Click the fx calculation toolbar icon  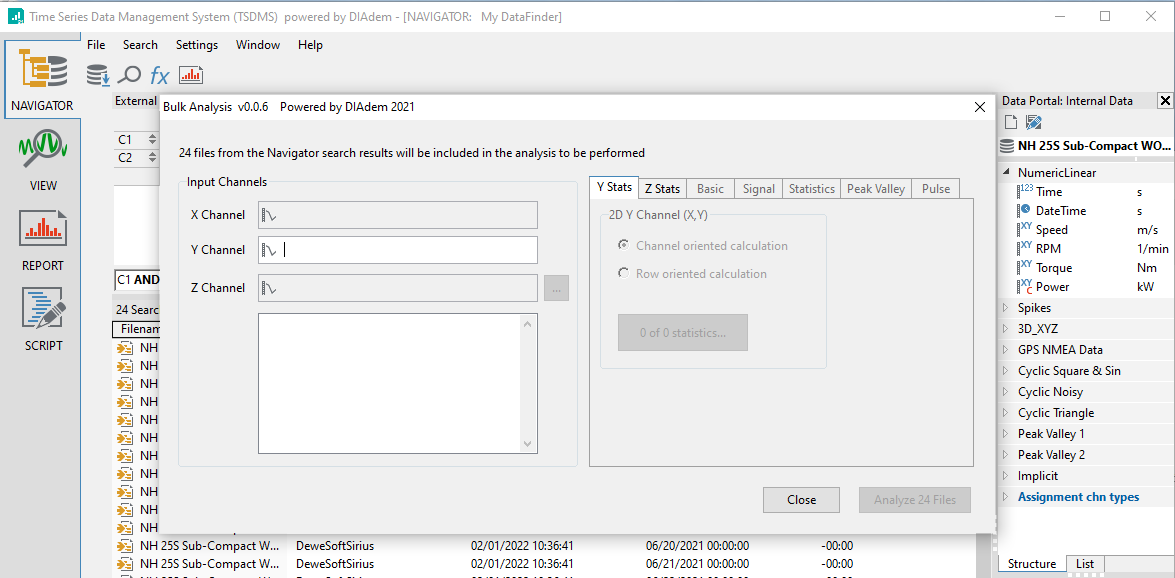[160, 75]
